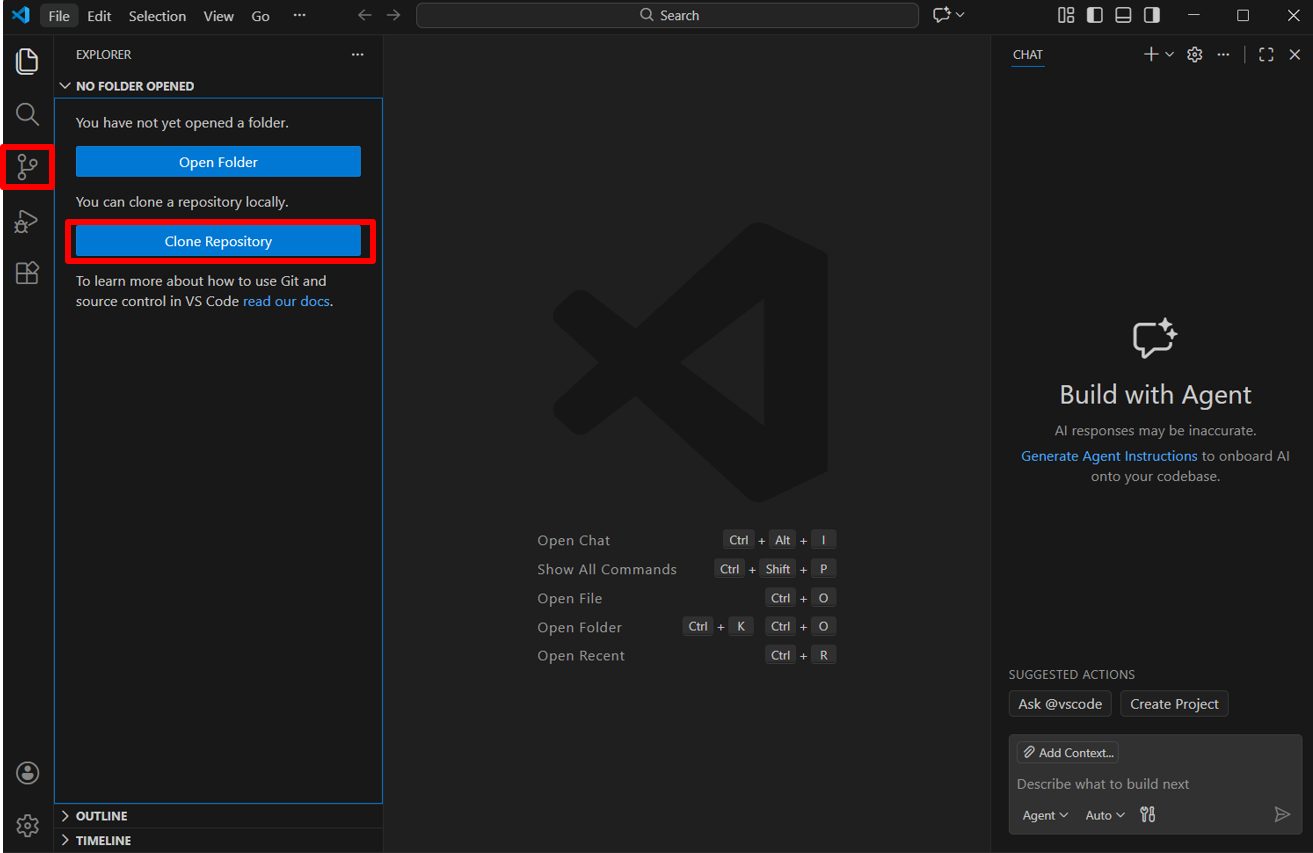Open Explorer Views and More Actions ellipsis

click(x=358, y=55)
